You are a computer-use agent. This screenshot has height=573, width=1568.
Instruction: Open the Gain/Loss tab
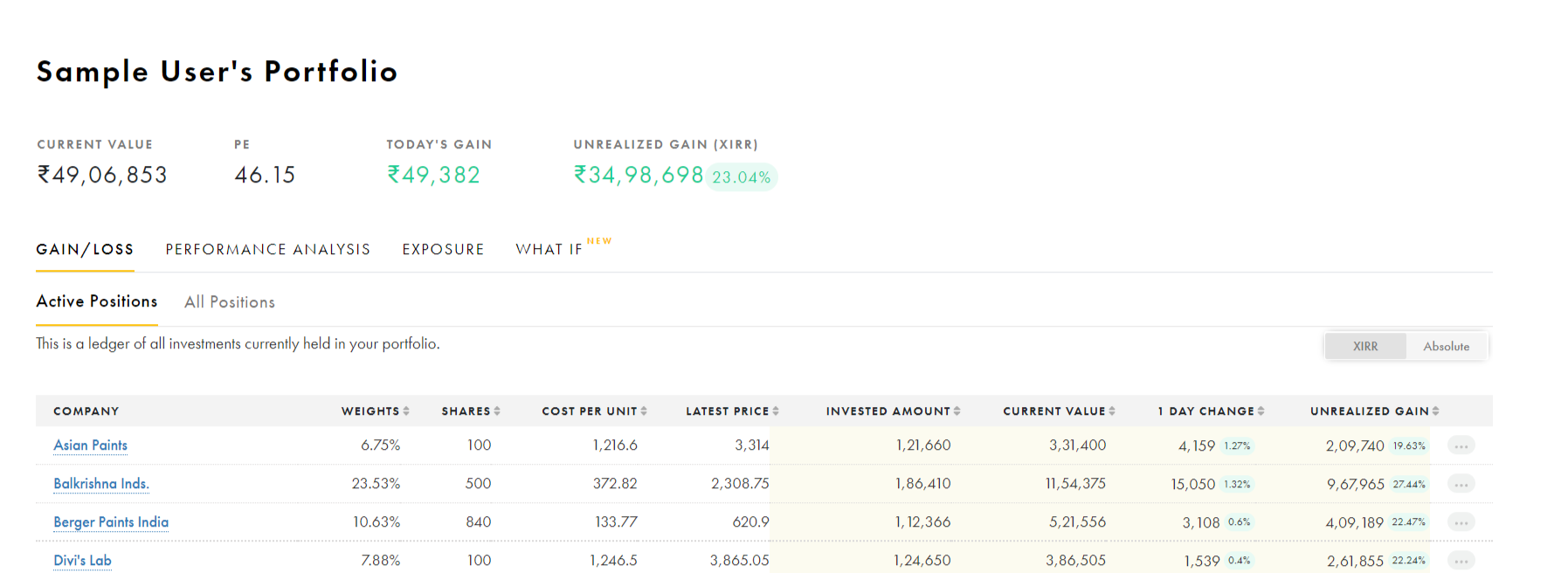coord(85,250)
